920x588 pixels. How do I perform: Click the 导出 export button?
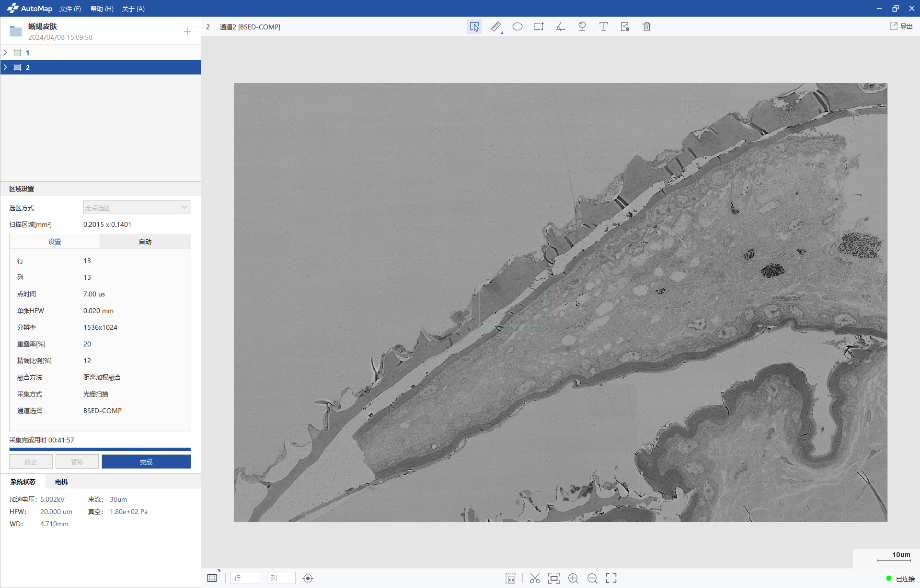[x=900, y=27]
